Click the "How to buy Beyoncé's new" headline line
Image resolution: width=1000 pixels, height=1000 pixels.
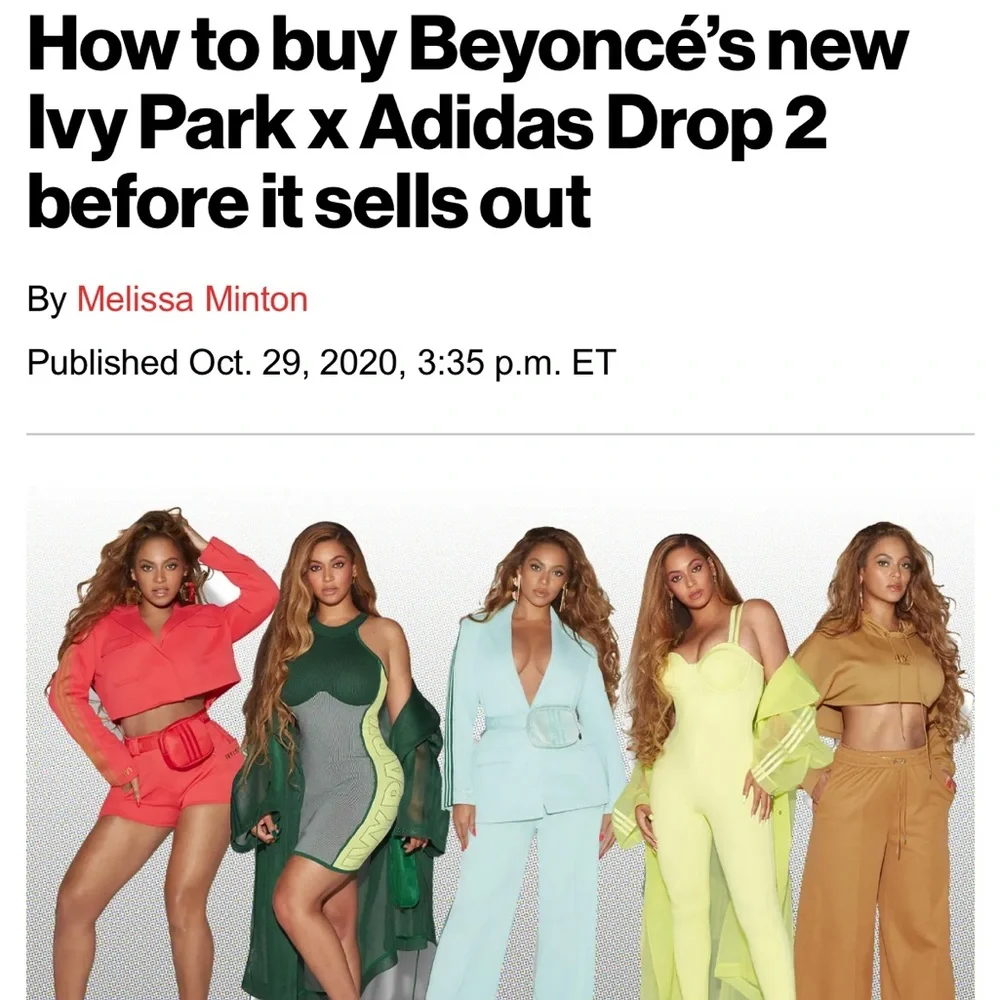(467, 47)
